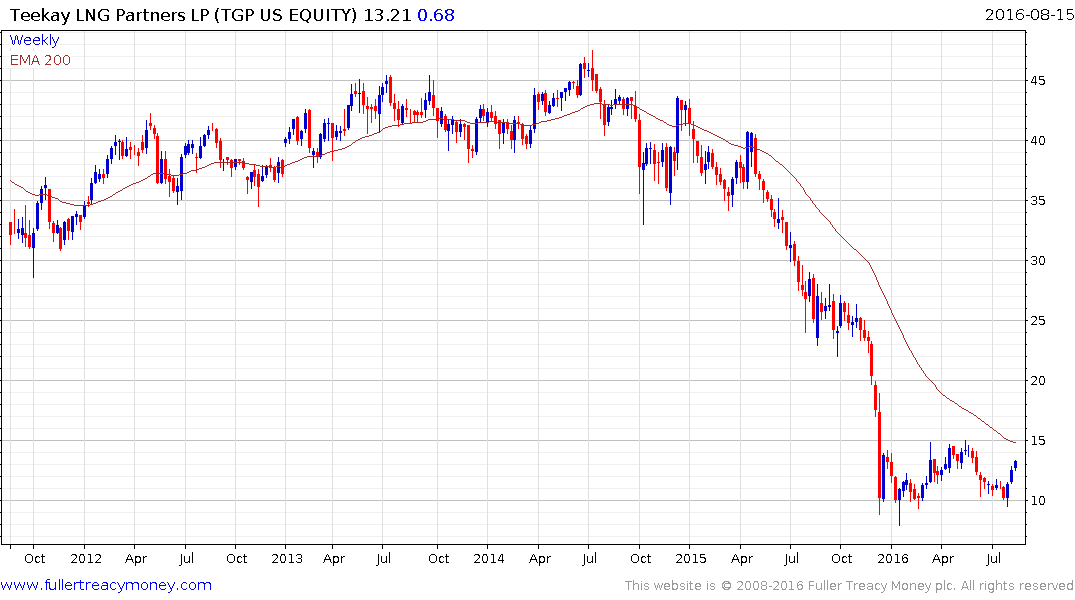Screen dimensions: 1075x600
Task: Click the last price value 13.21
Action: point(387,15)
